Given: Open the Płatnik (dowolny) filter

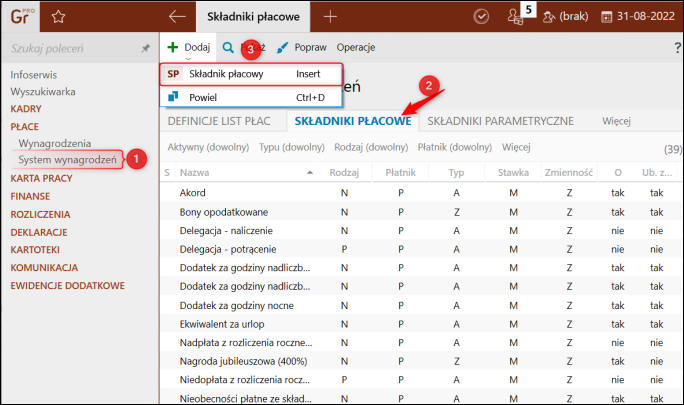Looking at the screenshot, I should click(x=455, y=147).
